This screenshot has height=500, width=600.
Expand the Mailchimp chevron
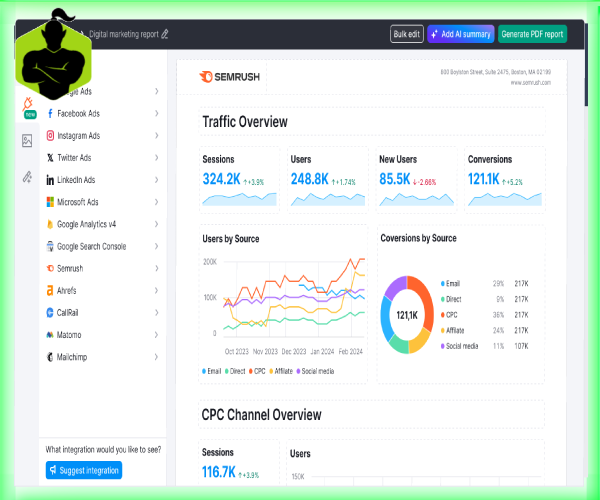[x=157, y=357]
